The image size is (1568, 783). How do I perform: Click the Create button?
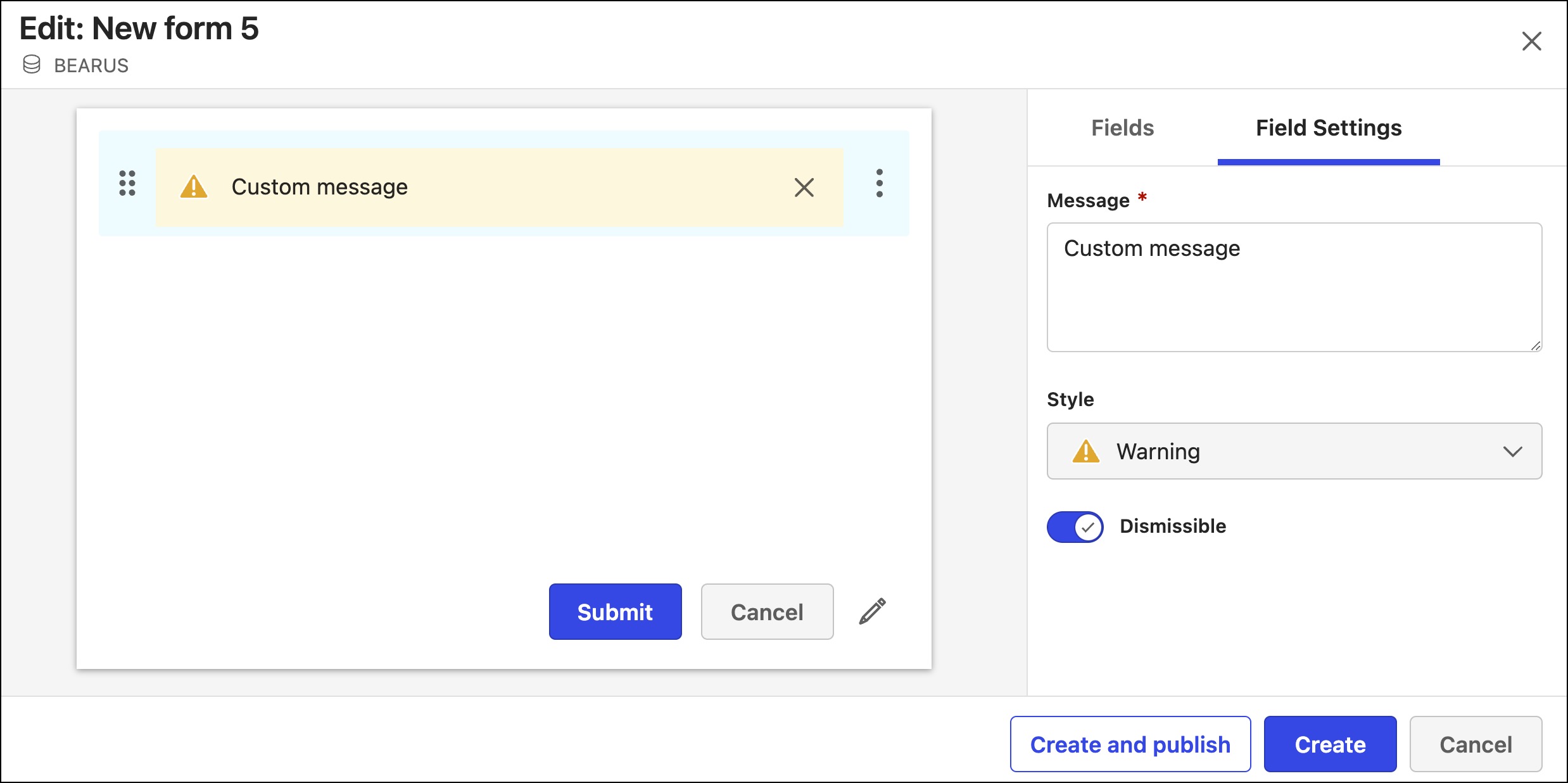pyautogui.click(x=1330, y=744)
